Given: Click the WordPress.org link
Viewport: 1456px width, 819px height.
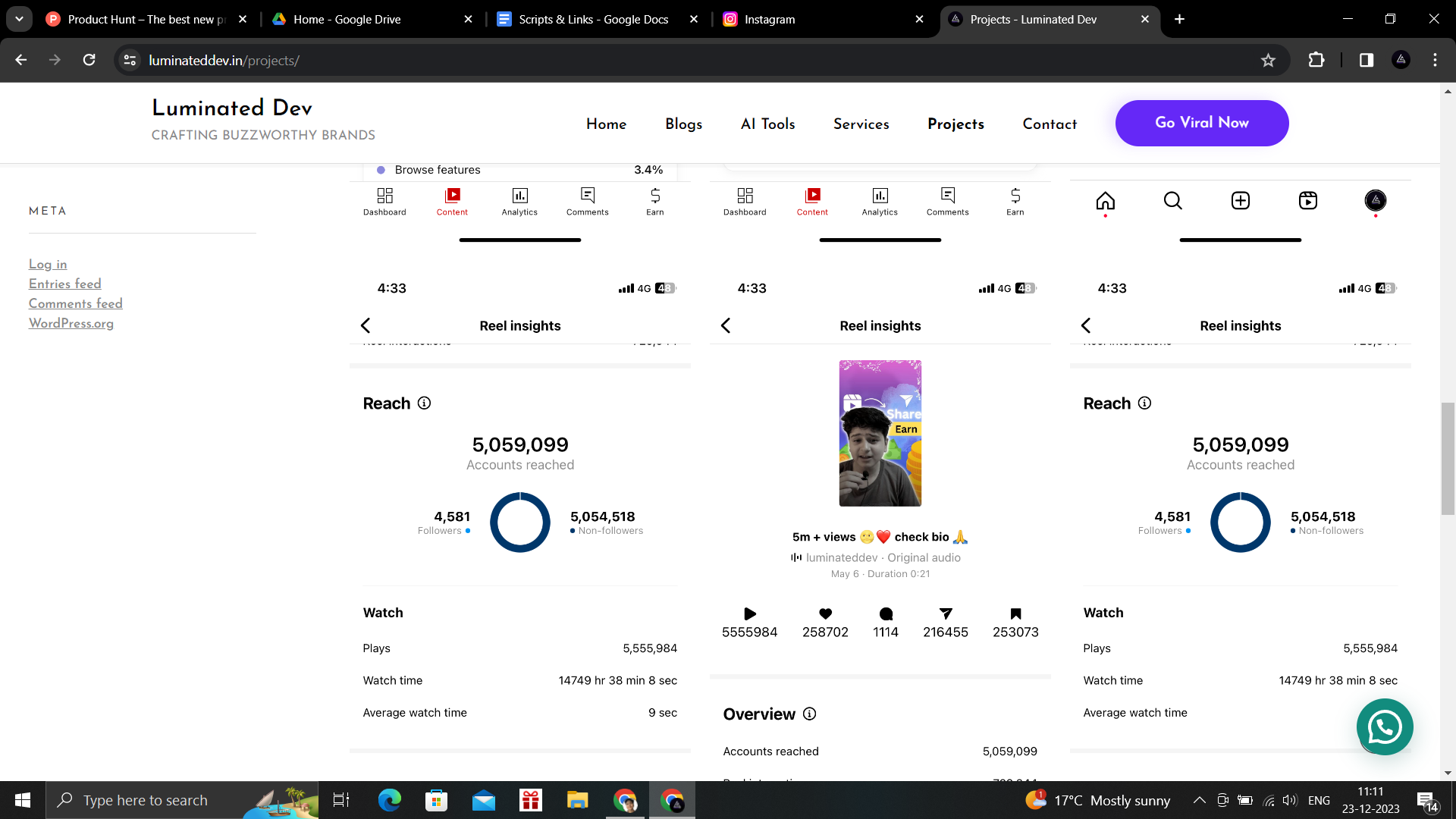Looking at the screenshot, I should click(x=71, y=323).
